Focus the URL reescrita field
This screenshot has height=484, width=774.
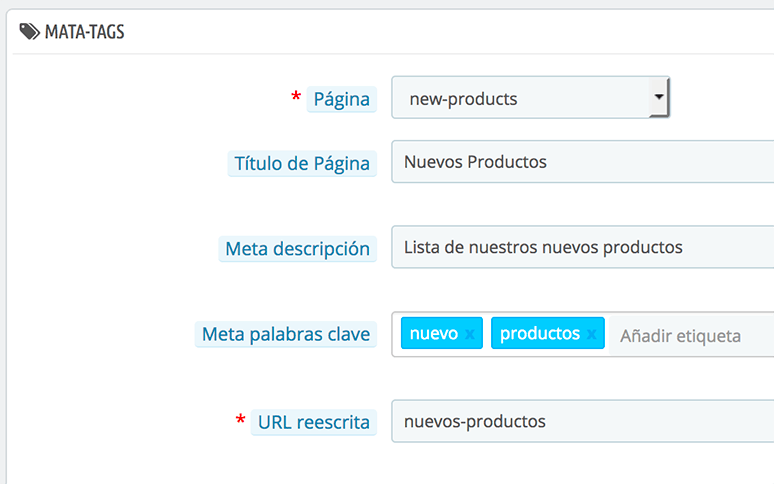click(x=582, y=421)
